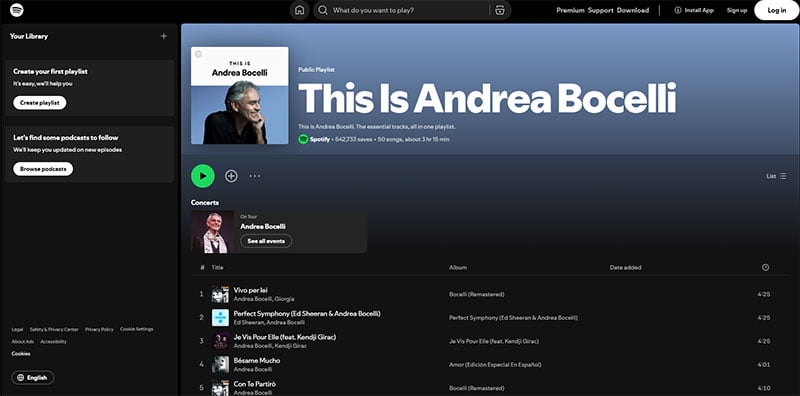This screenshot has height=396, width=800.
Task: Open the playlist cover image of Andrea Bocelli
Action: click(x=239, y=95)
